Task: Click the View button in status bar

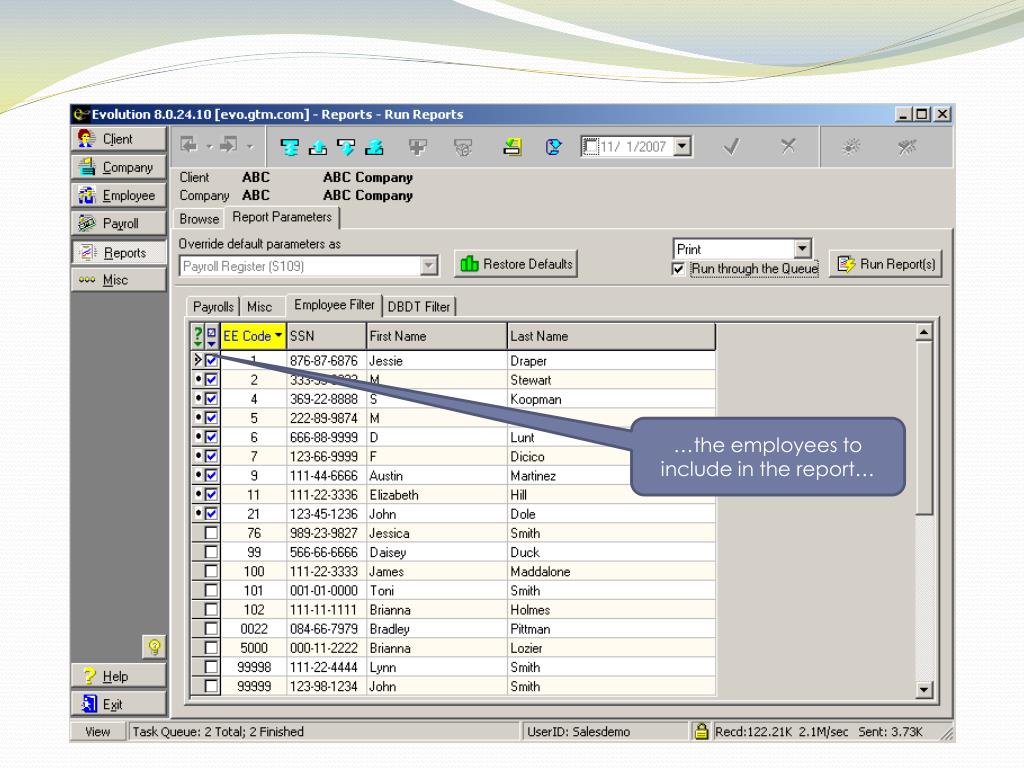Action: [98, 731]
